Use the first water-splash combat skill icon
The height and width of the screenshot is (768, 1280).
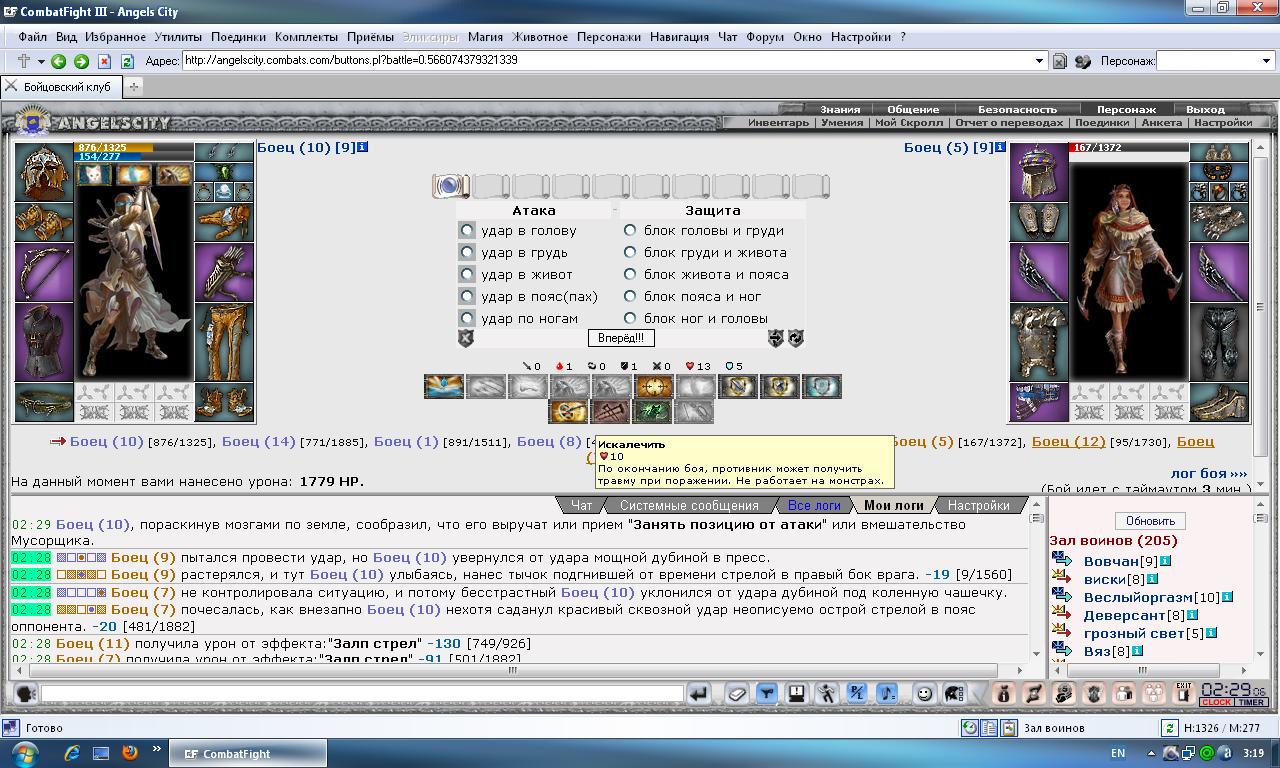pyautogui.click(x=443, y=386)
